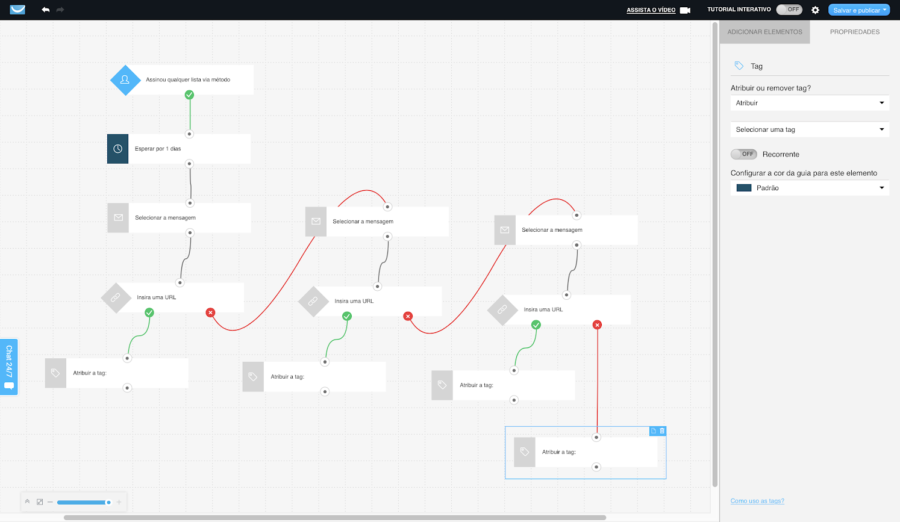This screenshot has width=900, height=522.
Task: Open the Salvar e publicar dropdown button
Action: click(859, 10)
